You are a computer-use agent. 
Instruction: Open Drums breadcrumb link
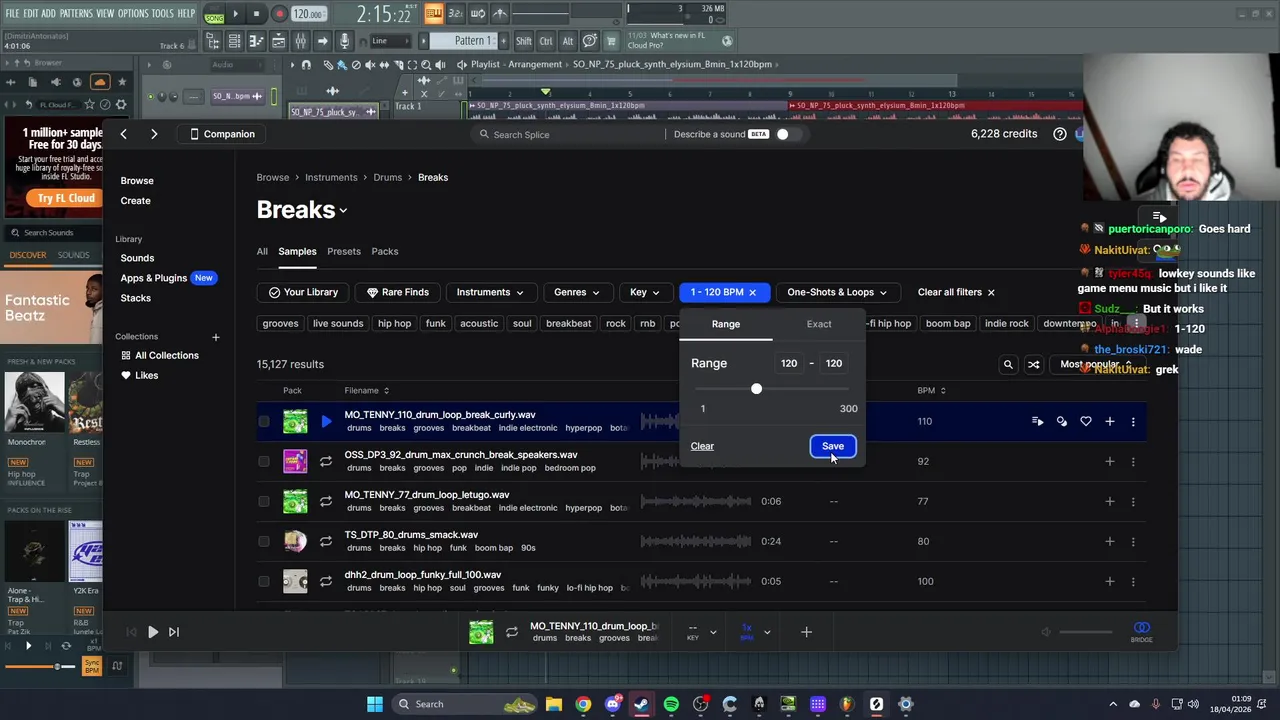click(388, 177)
